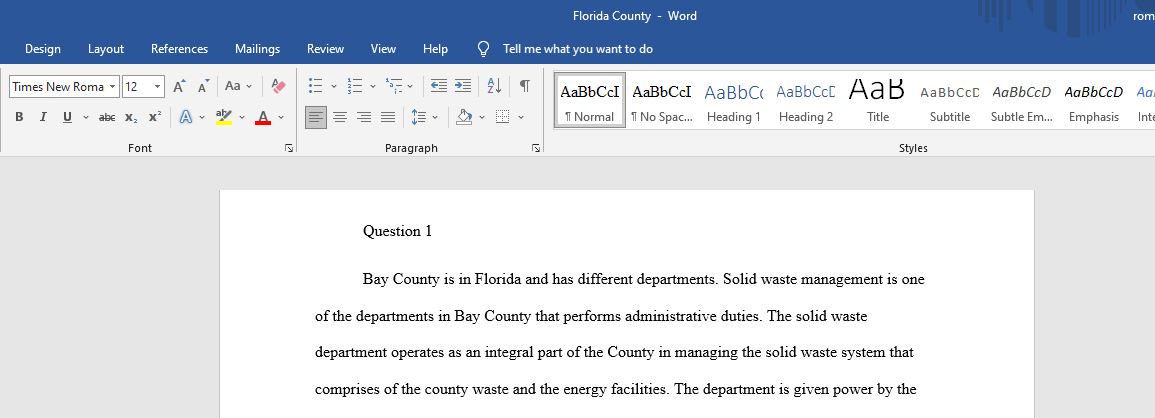1155x418 pixels.
Task: Expand highlight color dropdown arrow
Action: tap(242, 116)
